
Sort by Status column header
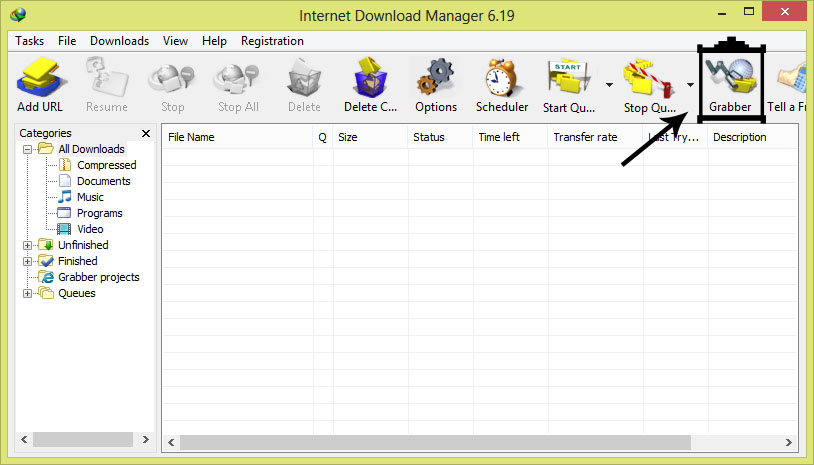pyautogui.click(x=440, y=137)
